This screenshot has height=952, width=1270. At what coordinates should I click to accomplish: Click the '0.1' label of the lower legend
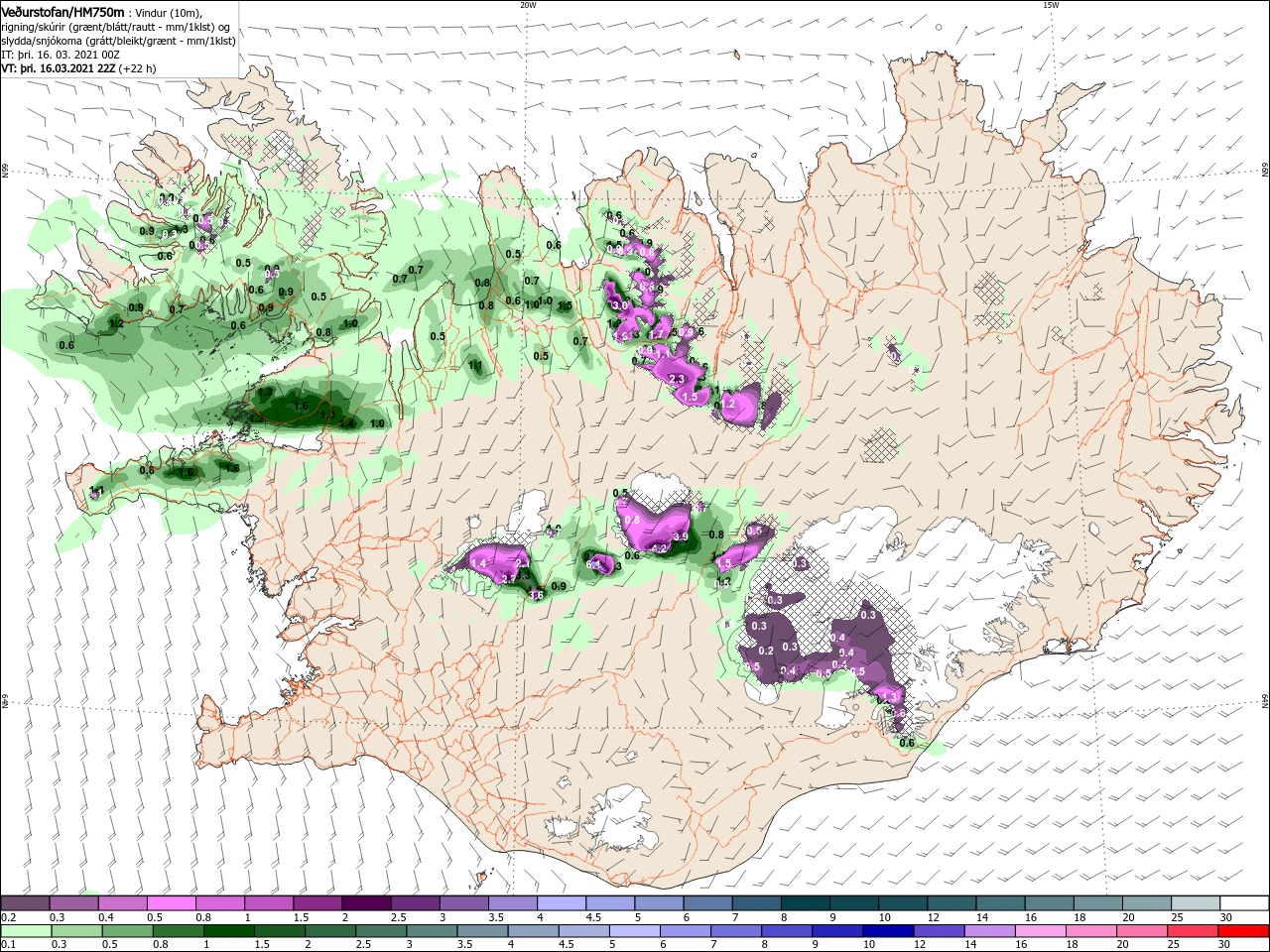coord(8,945)
